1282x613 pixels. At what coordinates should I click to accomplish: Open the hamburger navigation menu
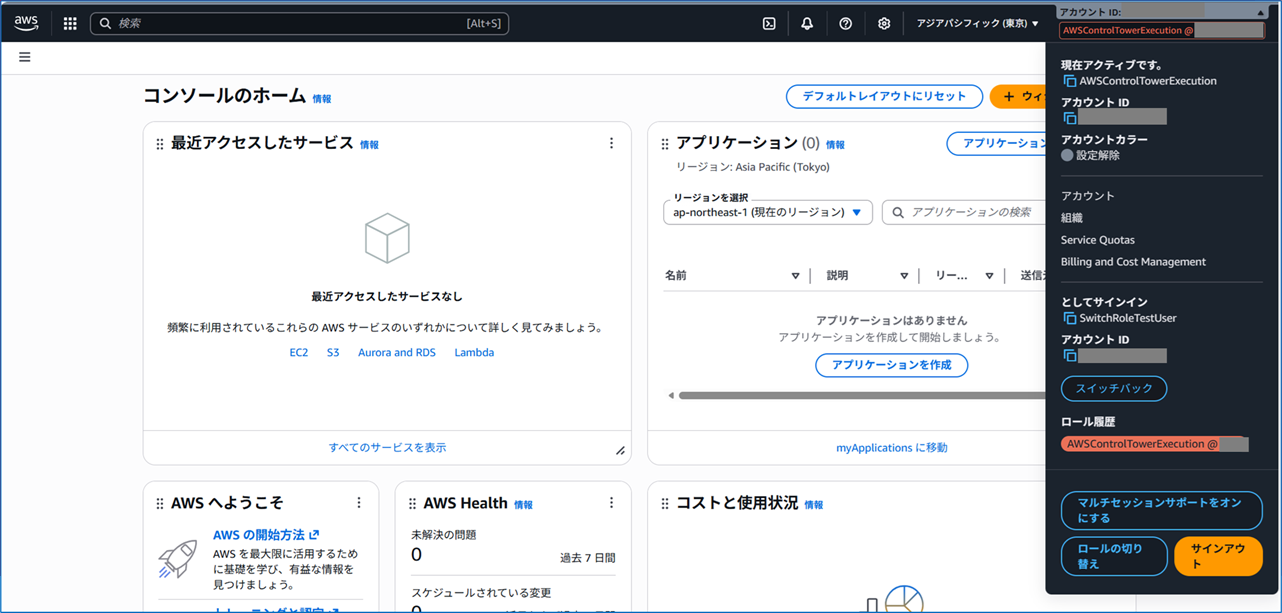[x=24, y=57]
